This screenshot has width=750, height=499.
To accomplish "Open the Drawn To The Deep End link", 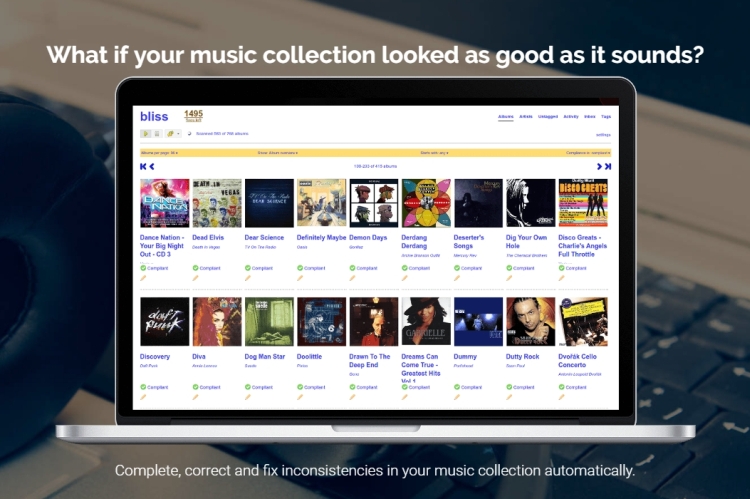I will (369, 361).
